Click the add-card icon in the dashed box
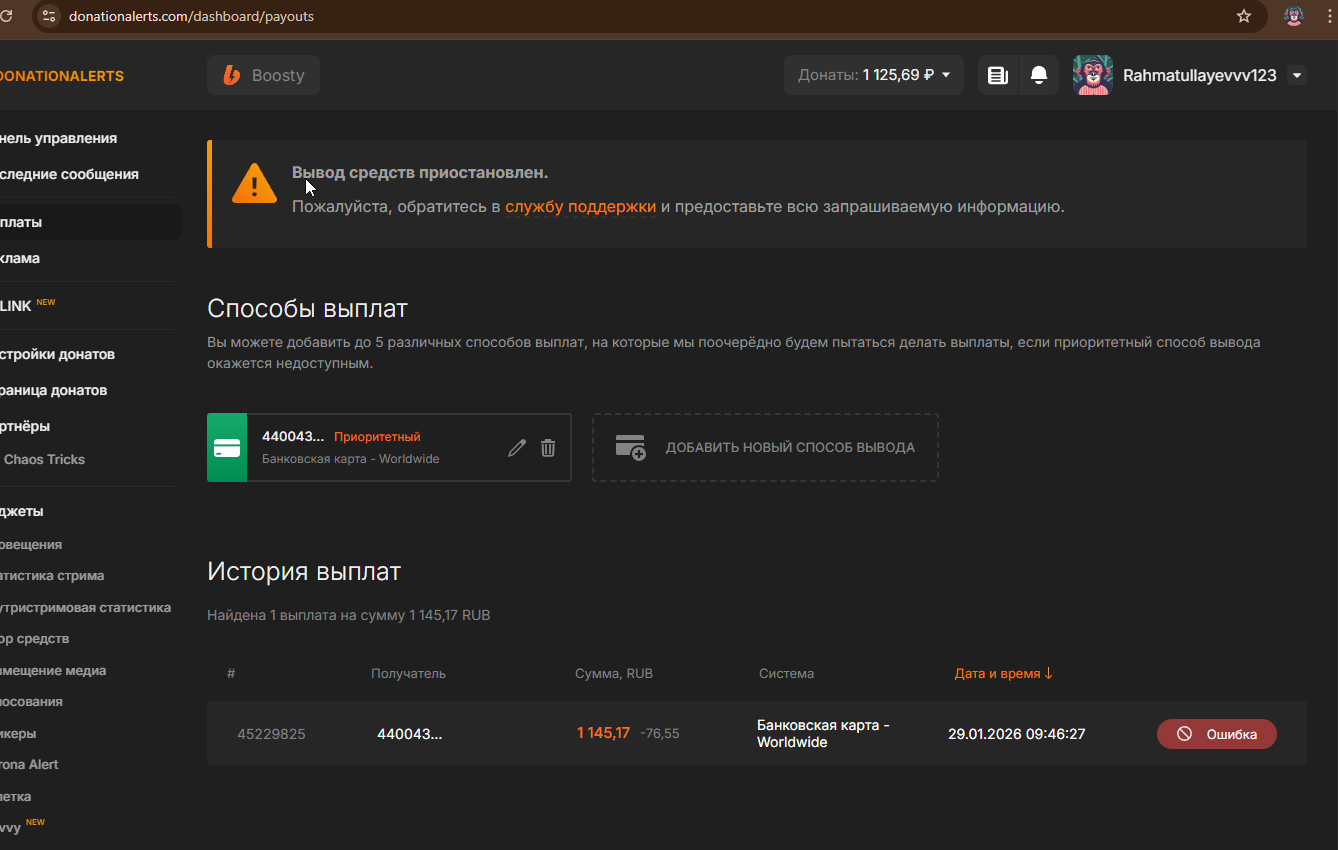 point(630,447)
